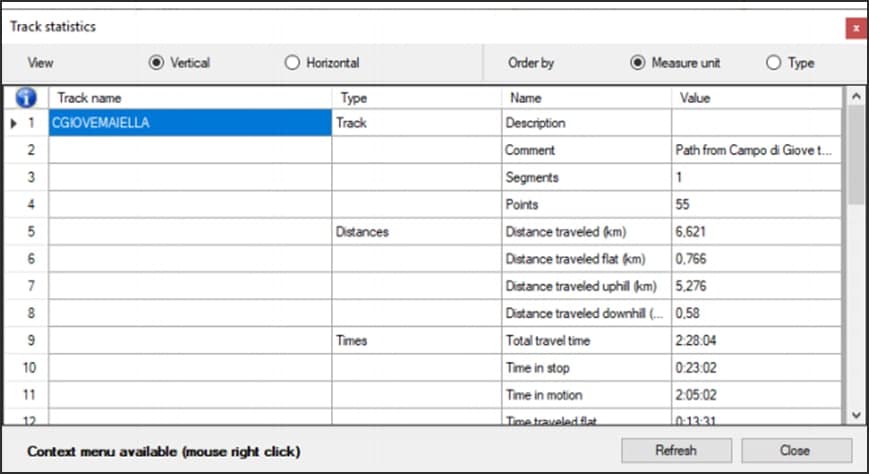
Task: Click the scrollbar down arrow
Action: click(855, 413)
